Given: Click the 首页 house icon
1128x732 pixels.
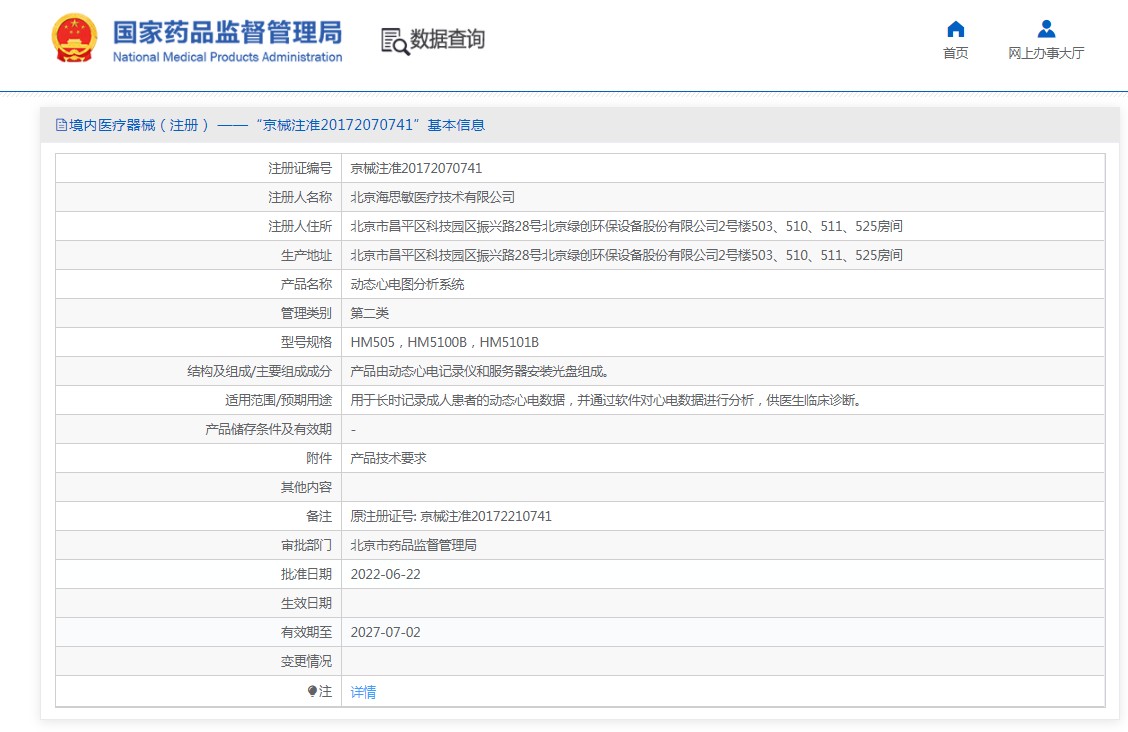Looking at the screenshot, I should point(955,29).
